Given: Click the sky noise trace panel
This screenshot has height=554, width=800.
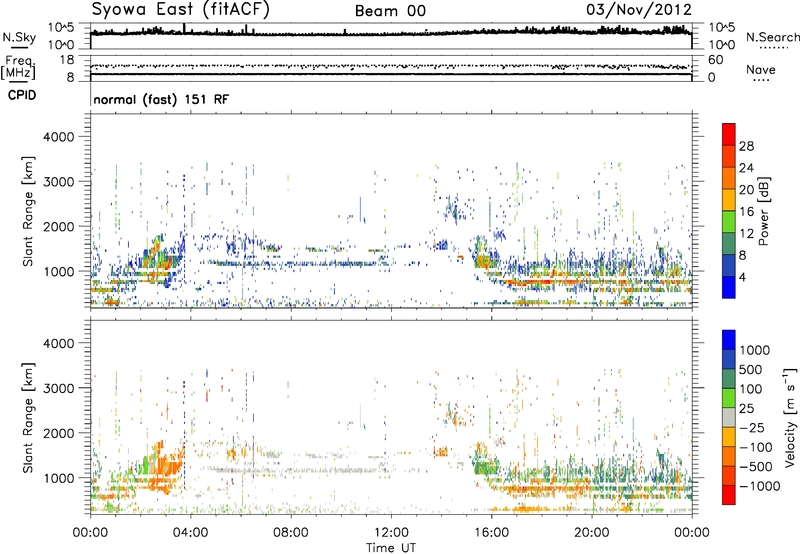Looking at the screenshot, I should click(x=391, y=36).
